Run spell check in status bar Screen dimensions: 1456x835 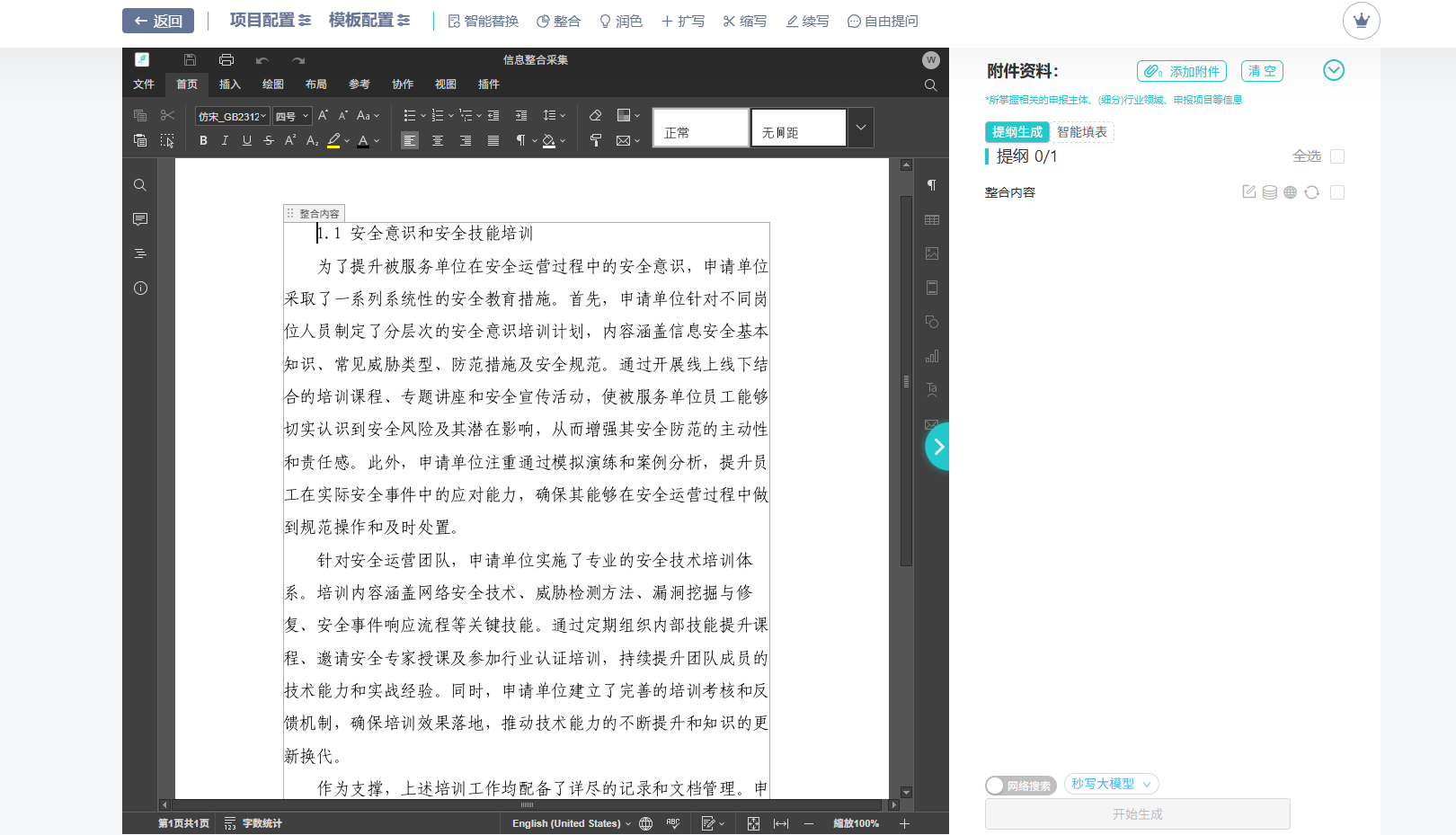pyautogui.click(x=672, y=822)
